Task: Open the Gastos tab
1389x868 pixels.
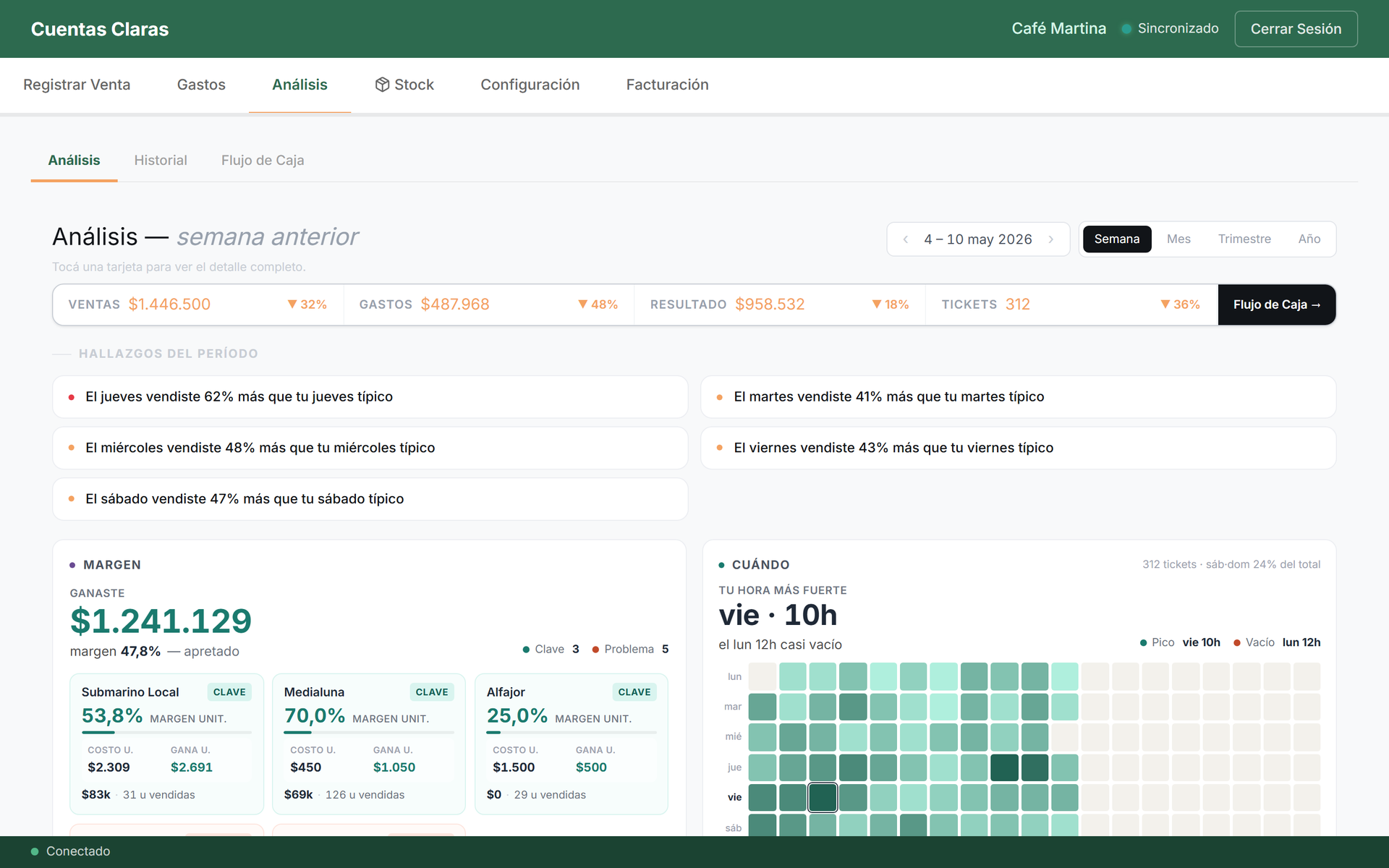Action: tap(201, 85)
